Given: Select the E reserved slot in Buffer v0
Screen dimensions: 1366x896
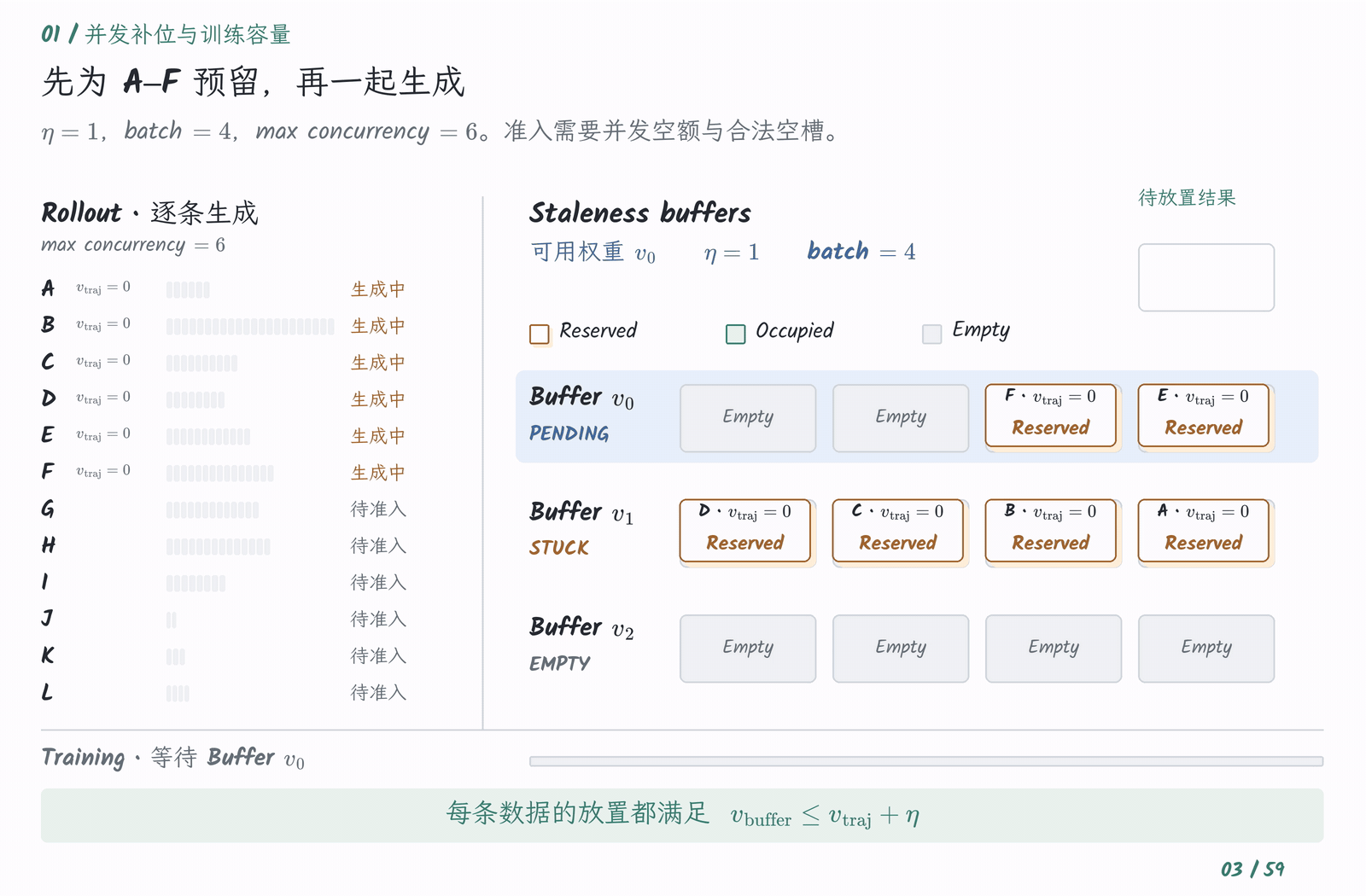Looking at the screenshot, I should pyautogui.click(x=1204, y=416).
